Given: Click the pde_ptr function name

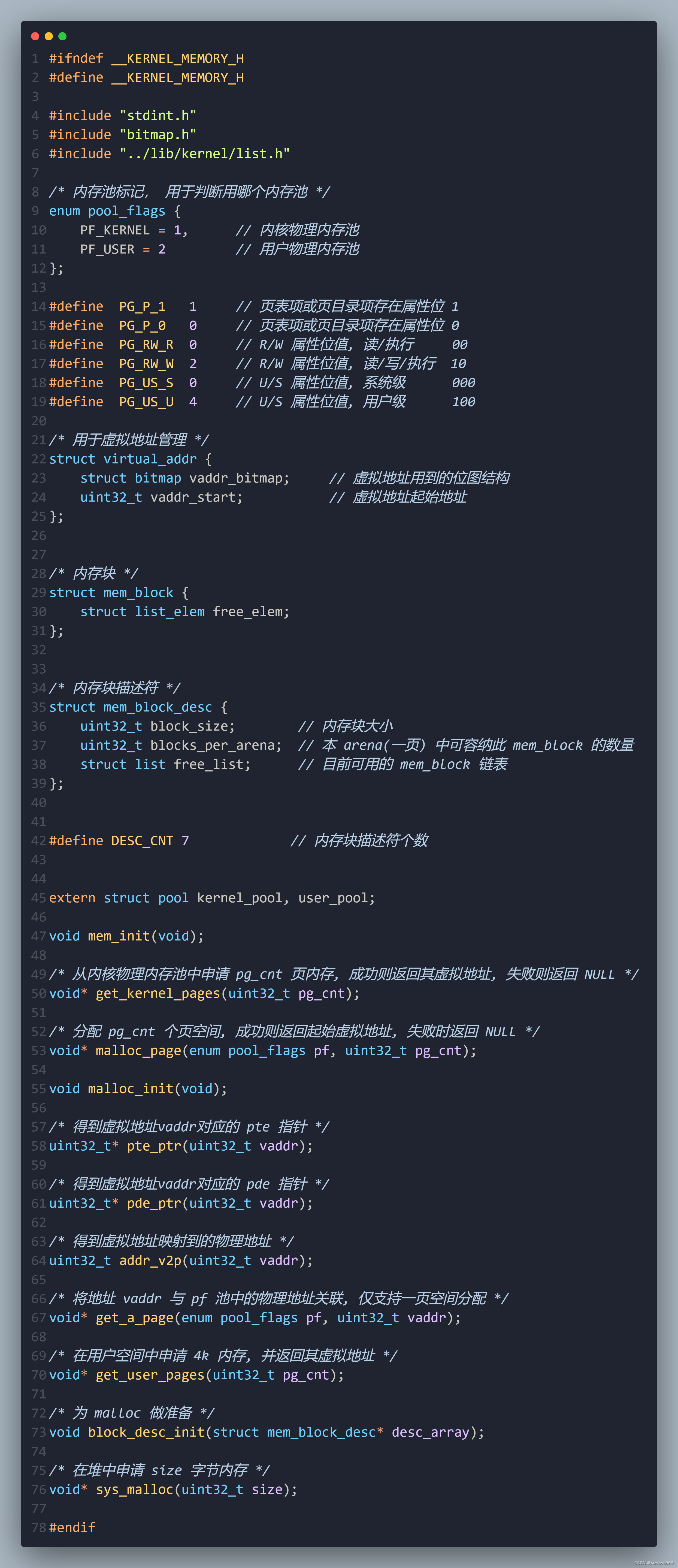Looking at the screenshot, I should (154, 1203).
